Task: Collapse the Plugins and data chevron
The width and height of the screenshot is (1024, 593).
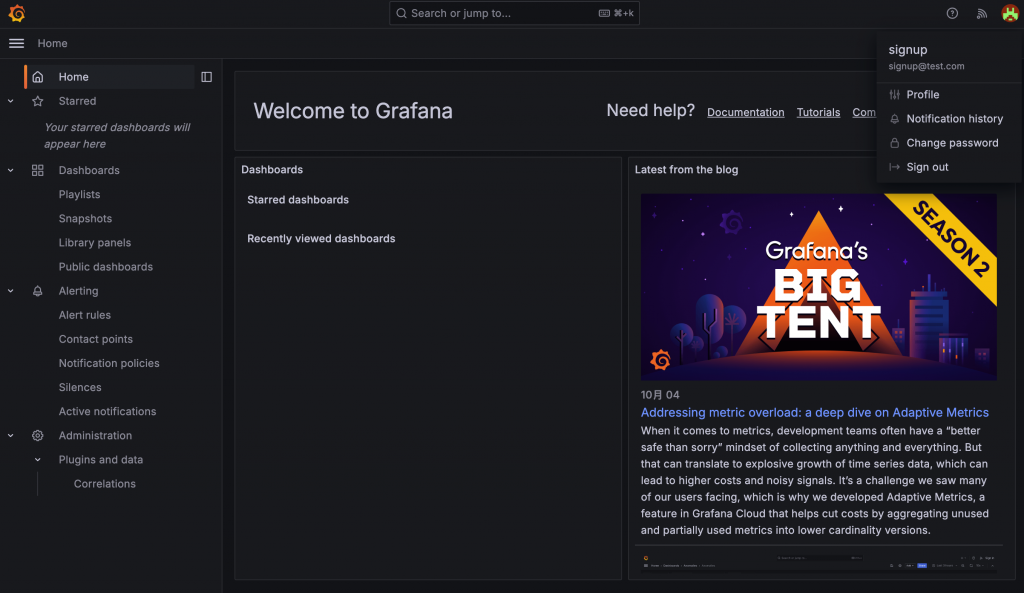Action: (38, 460)
